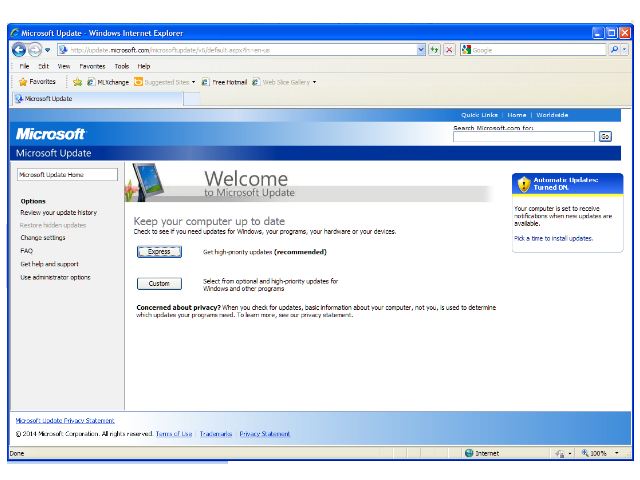Click Pick a time to install updates
The height and width of the screenshot is (480, 640).
coord(553,238)
